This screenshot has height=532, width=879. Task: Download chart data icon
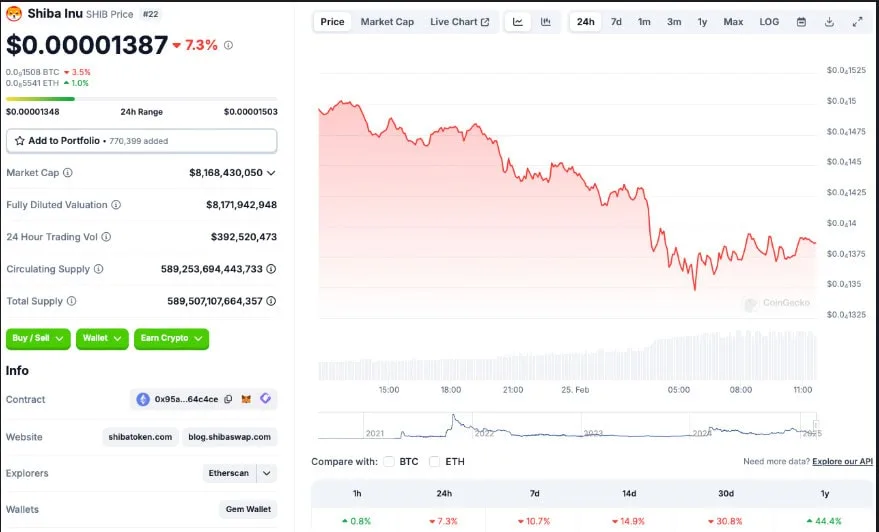829,22
